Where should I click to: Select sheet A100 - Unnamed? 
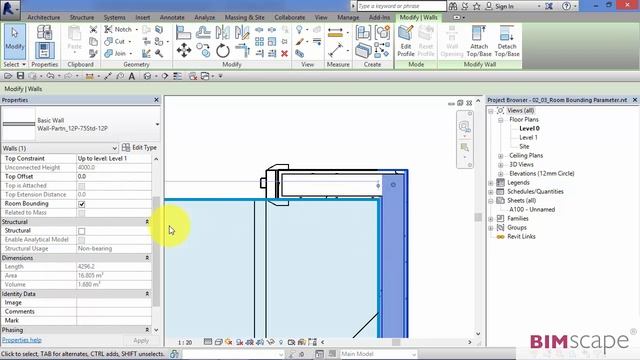pos(532,210)
